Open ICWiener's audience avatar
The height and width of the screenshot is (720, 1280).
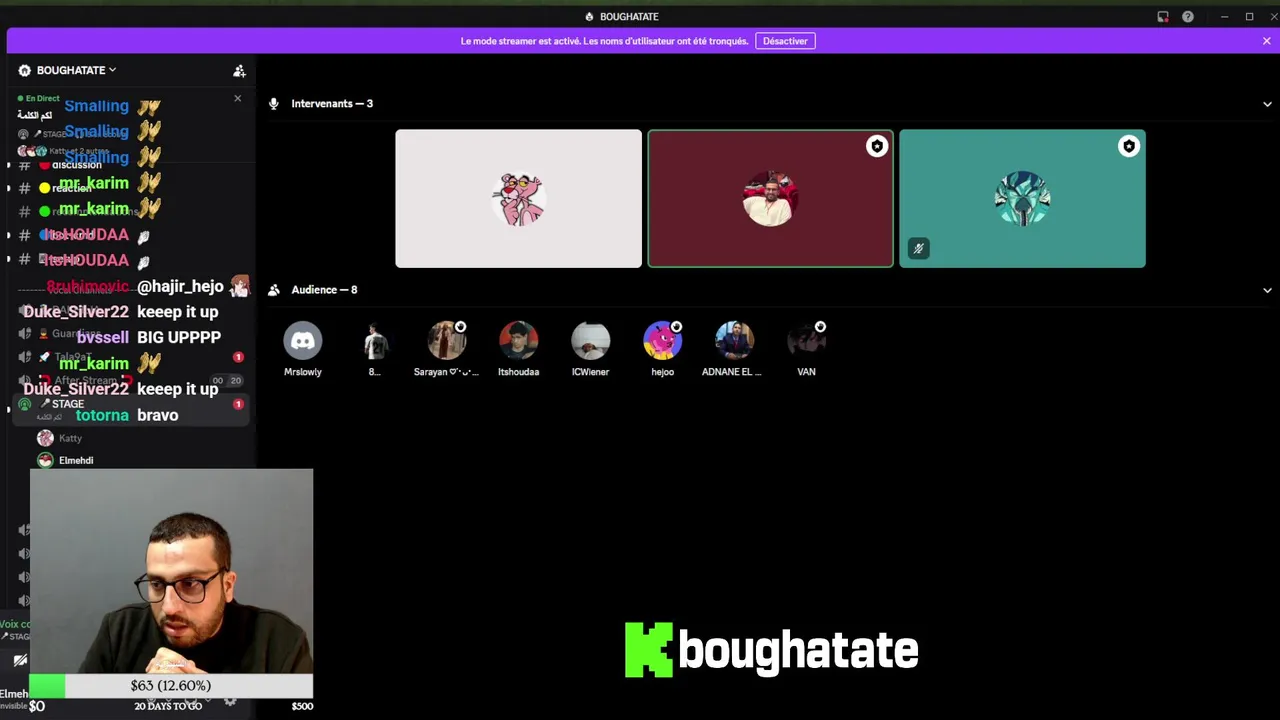(x=590, y=341)
